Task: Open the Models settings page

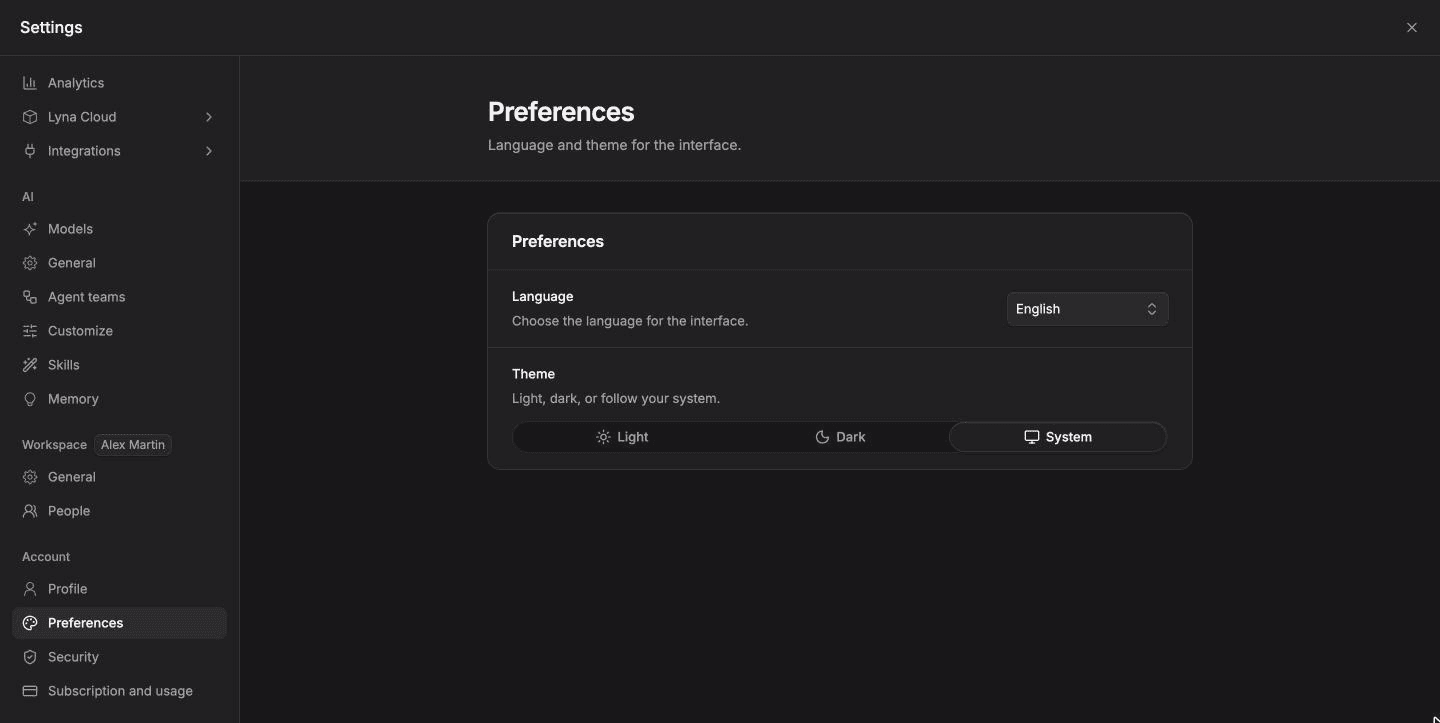Action: point(119,229)
